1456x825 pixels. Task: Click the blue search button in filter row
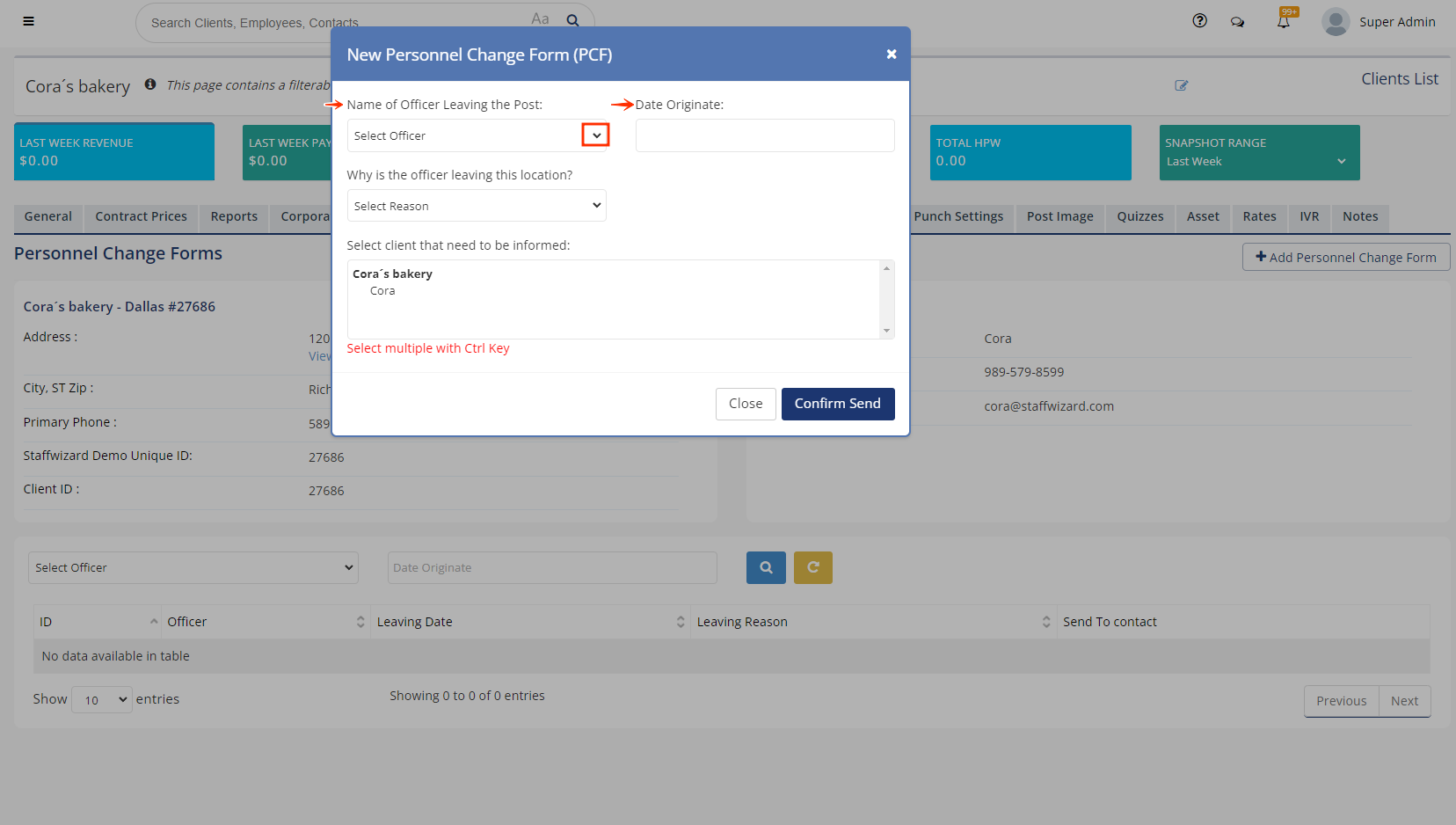(766, 568)
